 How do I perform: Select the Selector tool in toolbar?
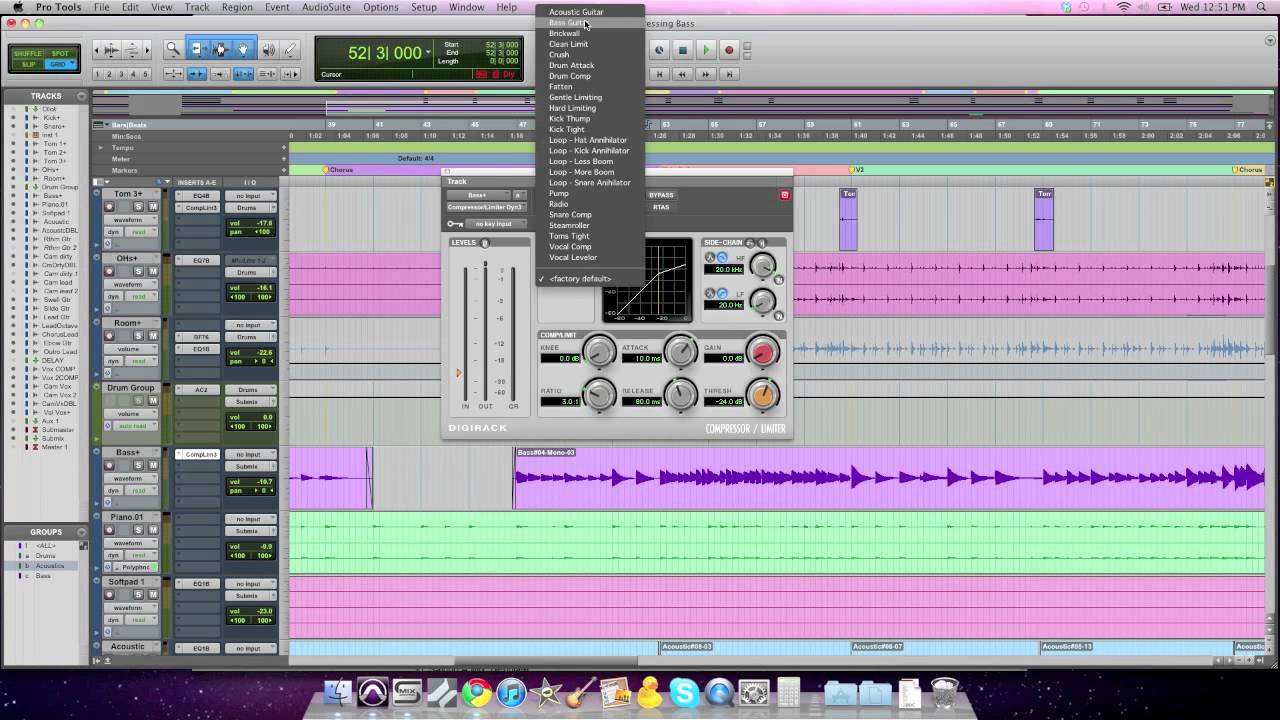coord(220,49)
